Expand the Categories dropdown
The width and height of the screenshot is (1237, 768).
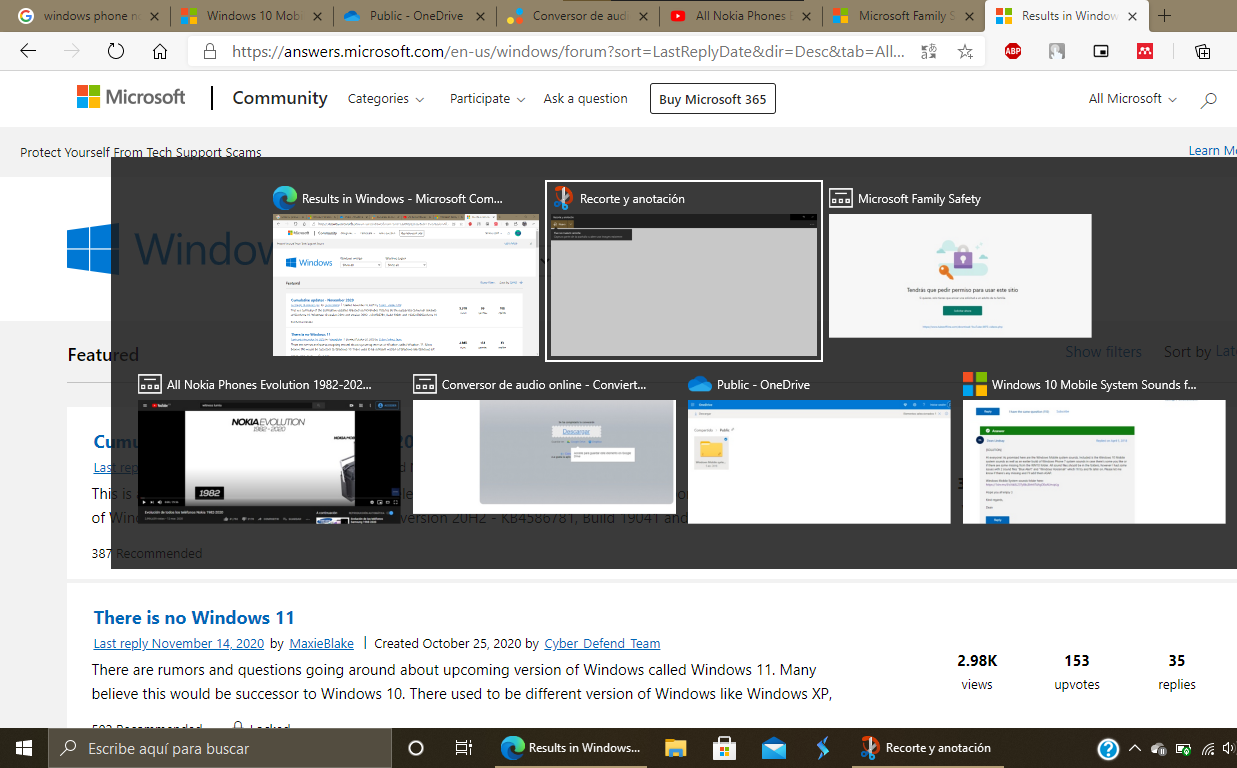tap(386, 99)
